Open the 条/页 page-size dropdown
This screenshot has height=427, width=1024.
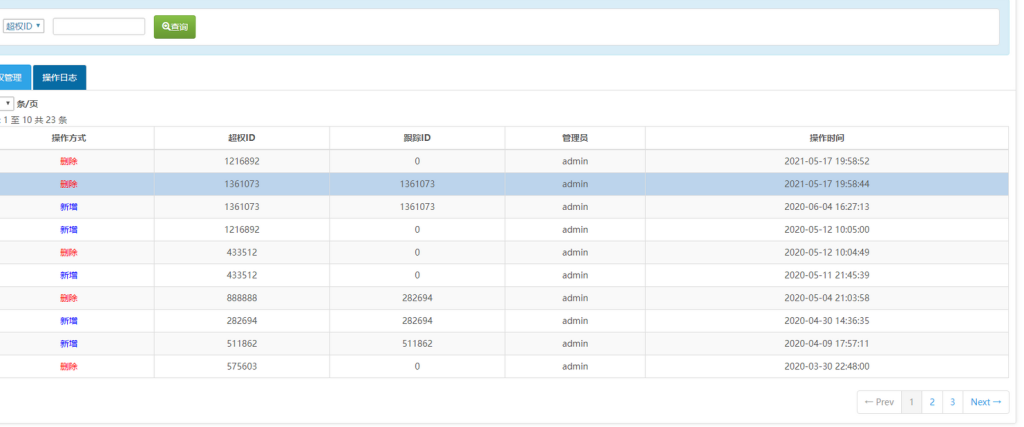tap(6, 103)
